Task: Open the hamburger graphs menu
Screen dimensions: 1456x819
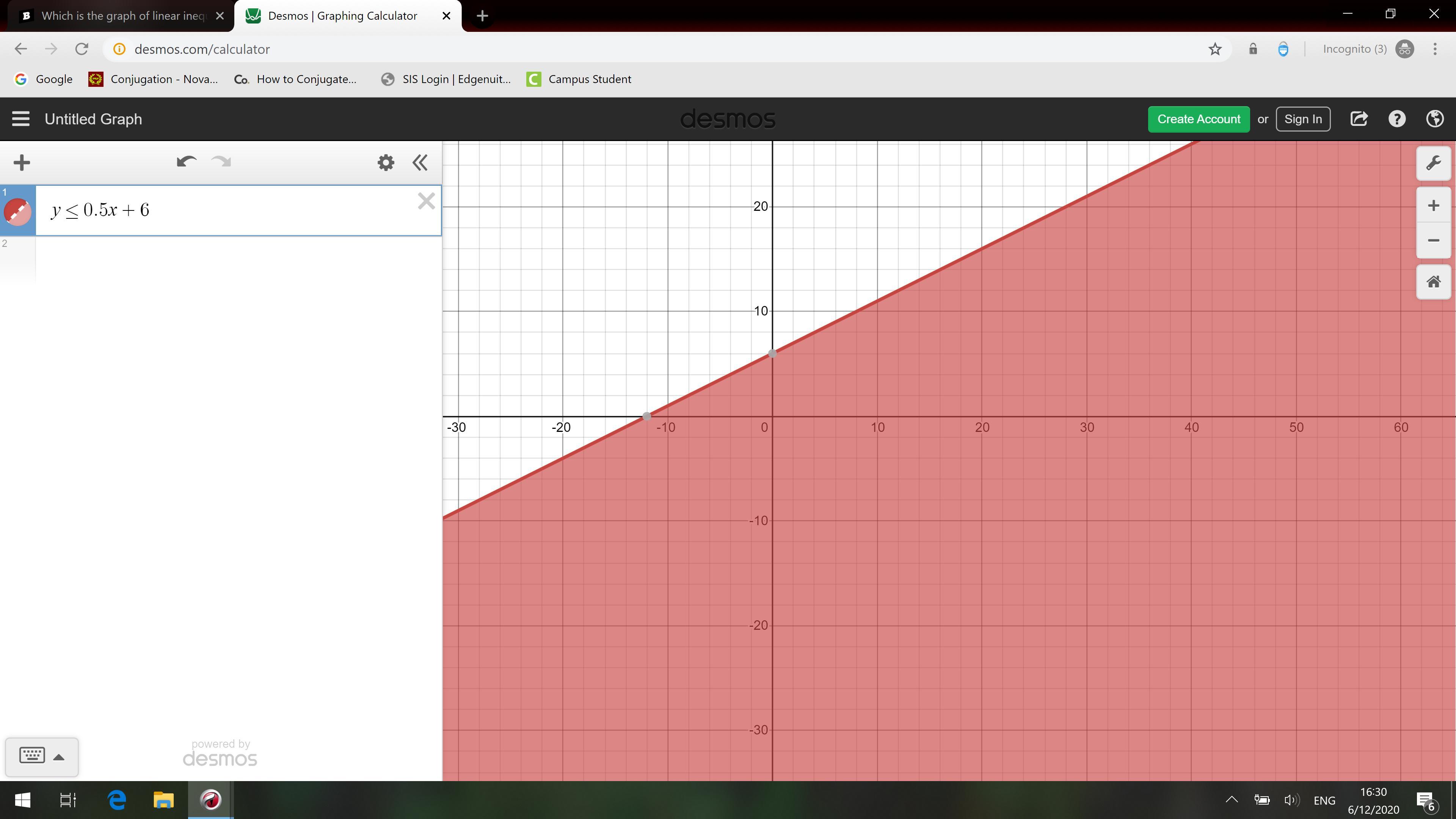Action: coord(21,119)
